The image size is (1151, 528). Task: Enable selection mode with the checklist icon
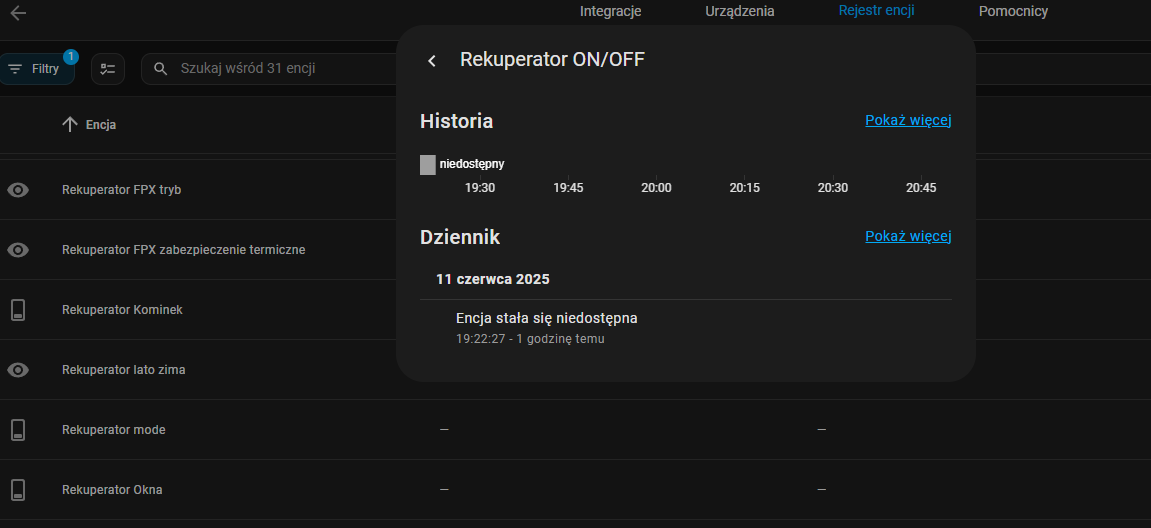tap(108, 69)
